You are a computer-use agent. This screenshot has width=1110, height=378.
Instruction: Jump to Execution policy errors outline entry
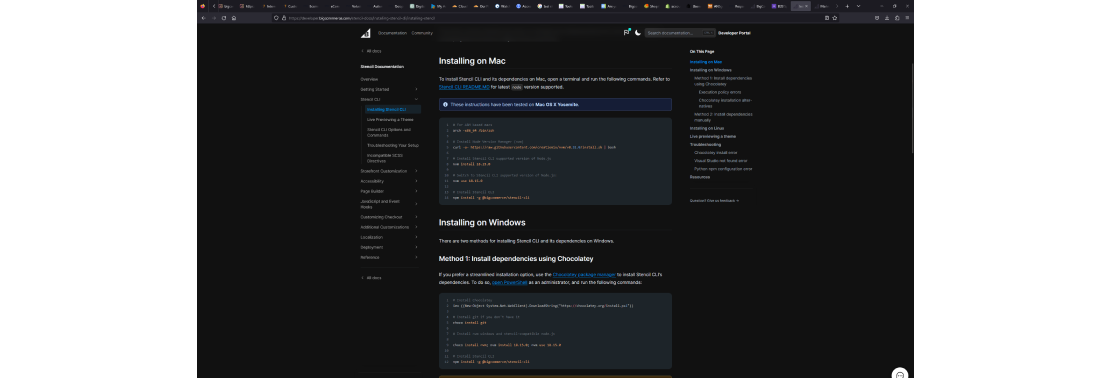(x=720, y=92)
